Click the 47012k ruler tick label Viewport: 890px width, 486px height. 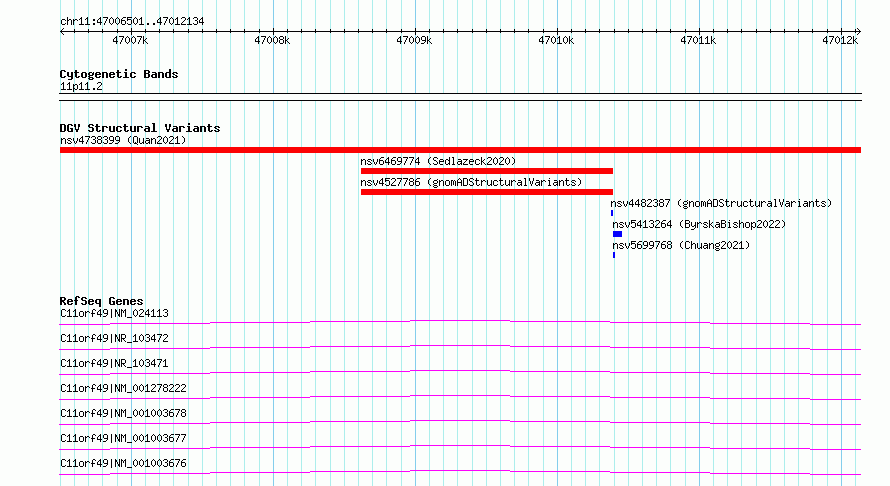pos(839,40)
